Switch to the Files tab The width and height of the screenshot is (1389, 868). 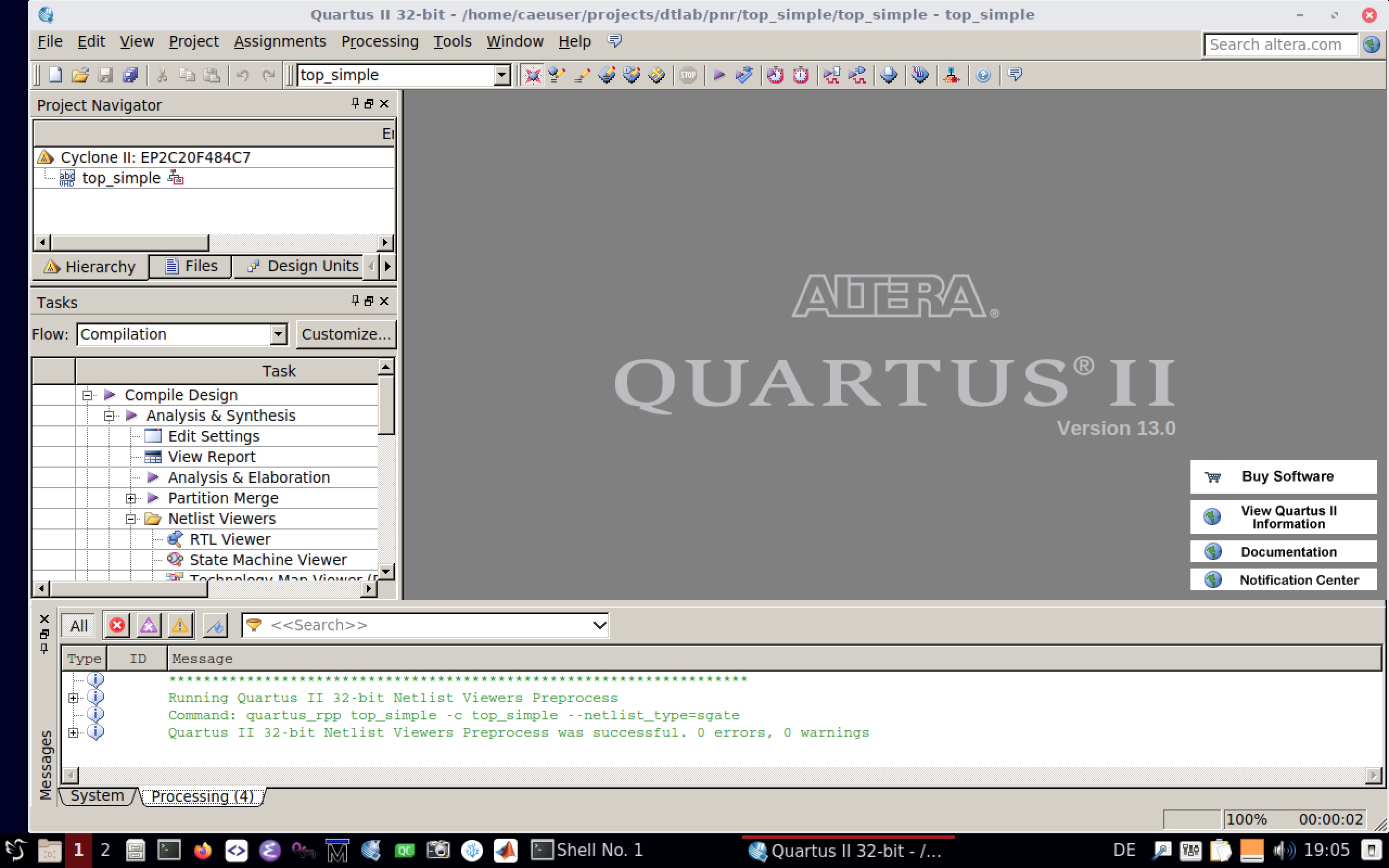191,266
